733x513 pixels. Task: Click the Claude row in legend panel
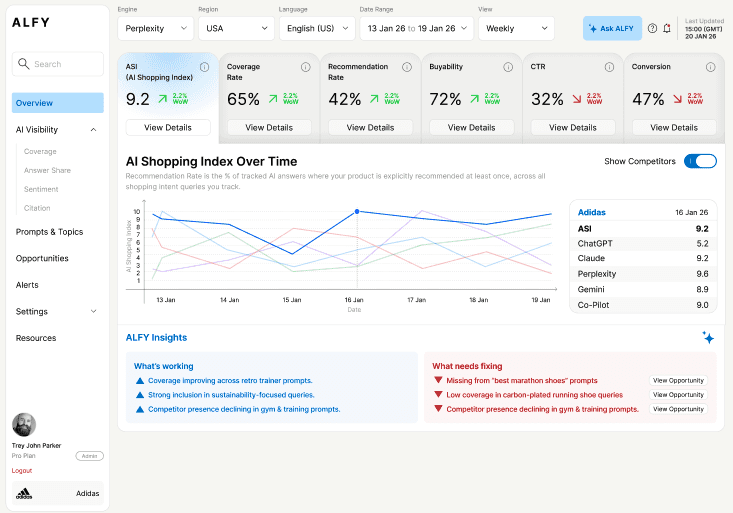[x=643, y=258]
